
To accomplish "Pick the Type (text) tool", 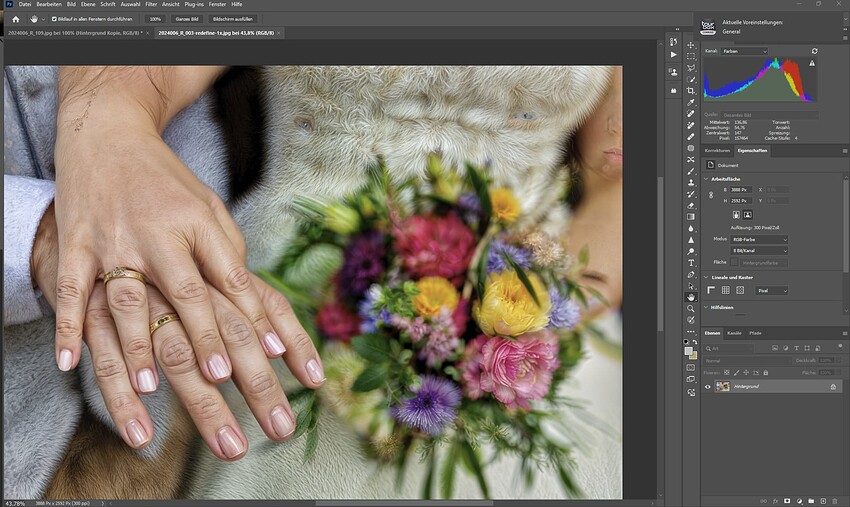I will pos(690,263).
